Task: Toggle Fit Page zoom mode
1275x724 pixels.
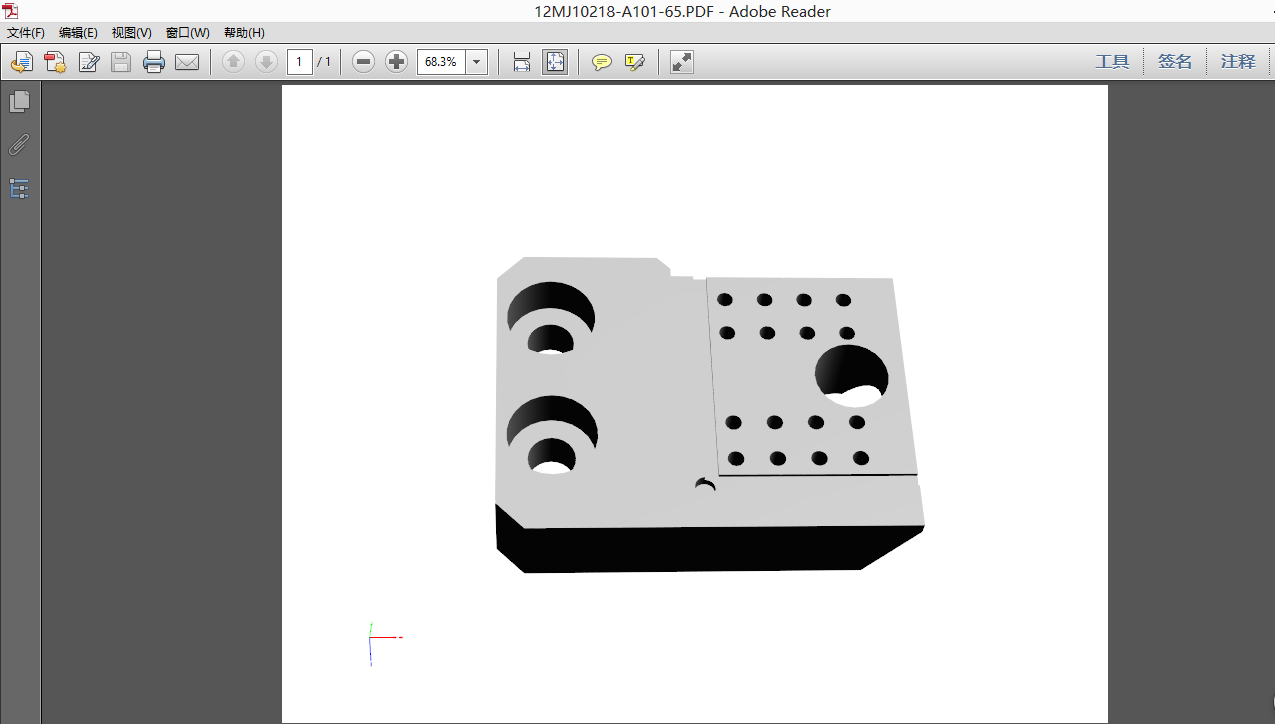Action: click(555, 61)
